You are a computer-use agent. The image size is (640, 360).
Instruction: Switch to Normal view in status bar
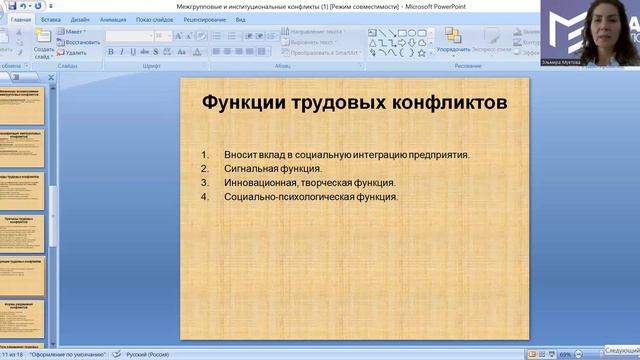coord(532,354)
